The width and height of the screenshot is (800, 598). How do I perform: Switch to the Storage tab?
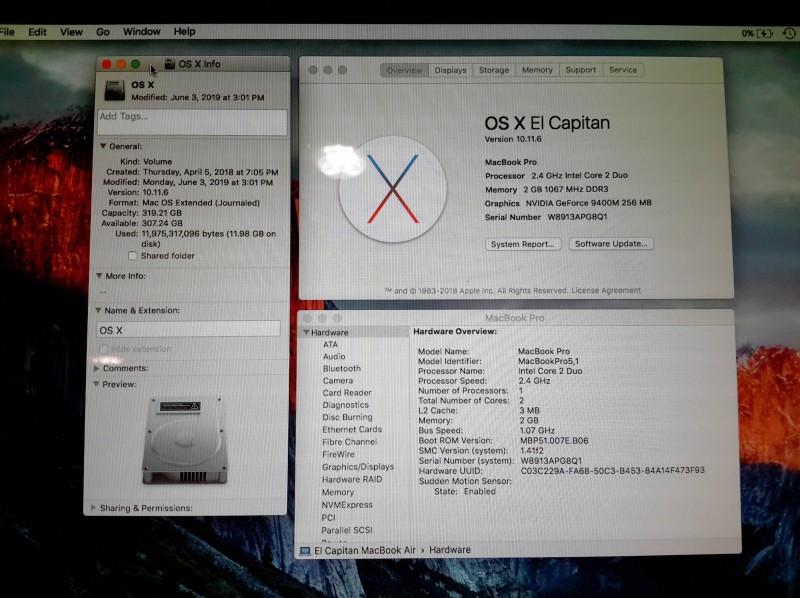[494, 70]
